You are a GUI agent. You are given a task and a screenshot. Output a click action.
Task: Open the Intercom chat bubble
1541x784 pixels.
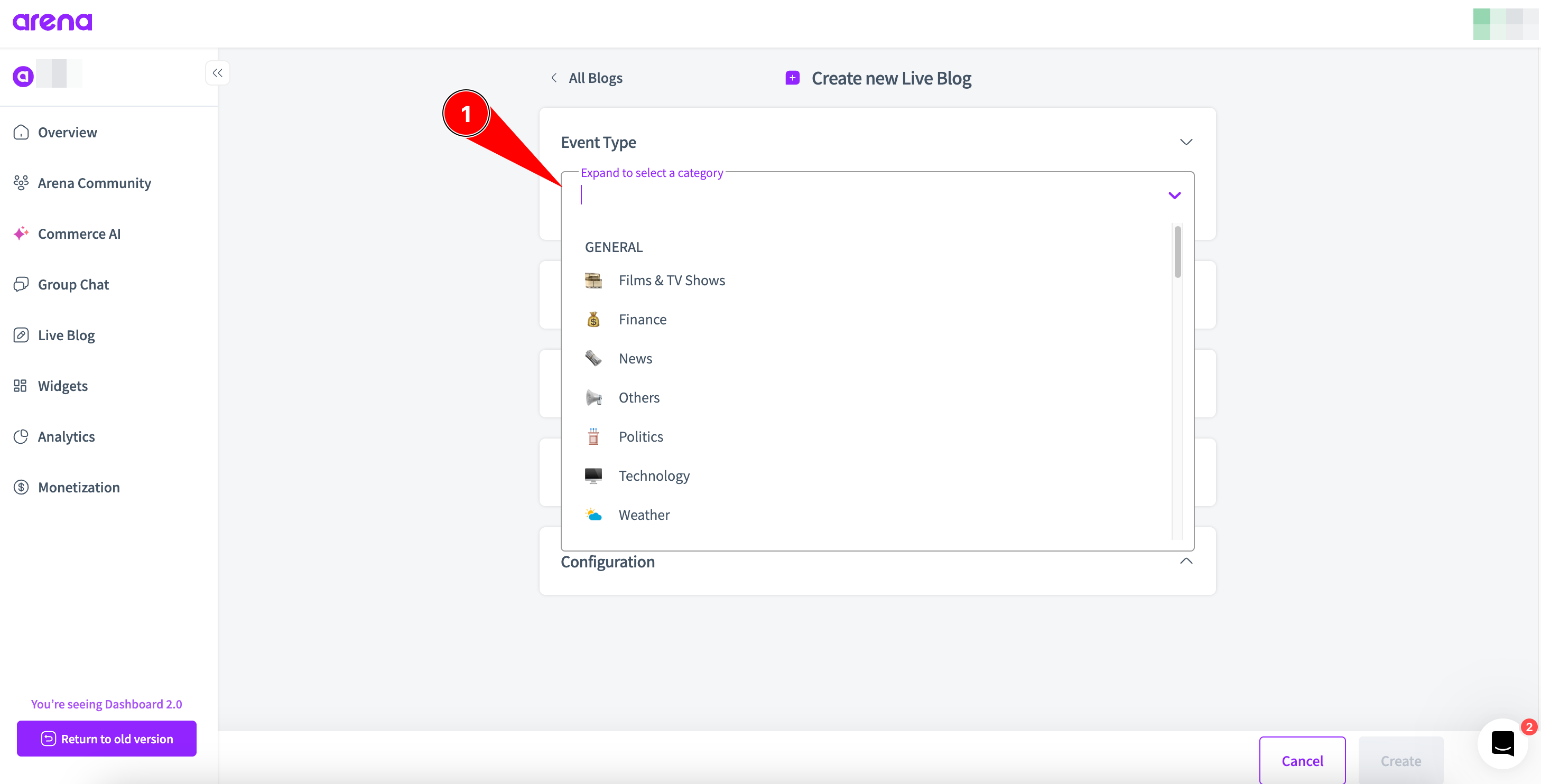click(x=1502, y=743)
